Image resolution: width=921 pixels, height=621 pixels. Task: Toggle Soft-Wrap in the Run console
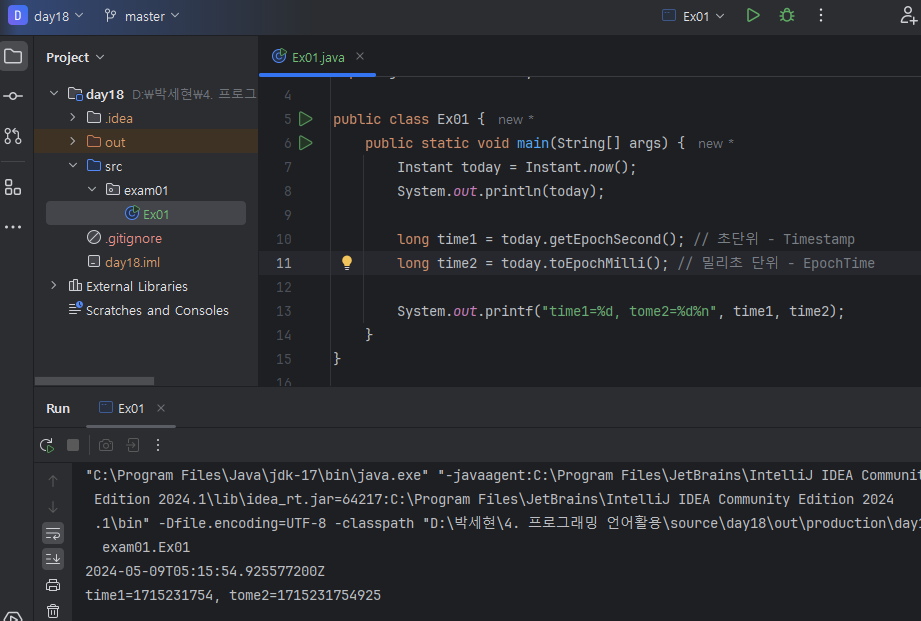pos(53,532)
